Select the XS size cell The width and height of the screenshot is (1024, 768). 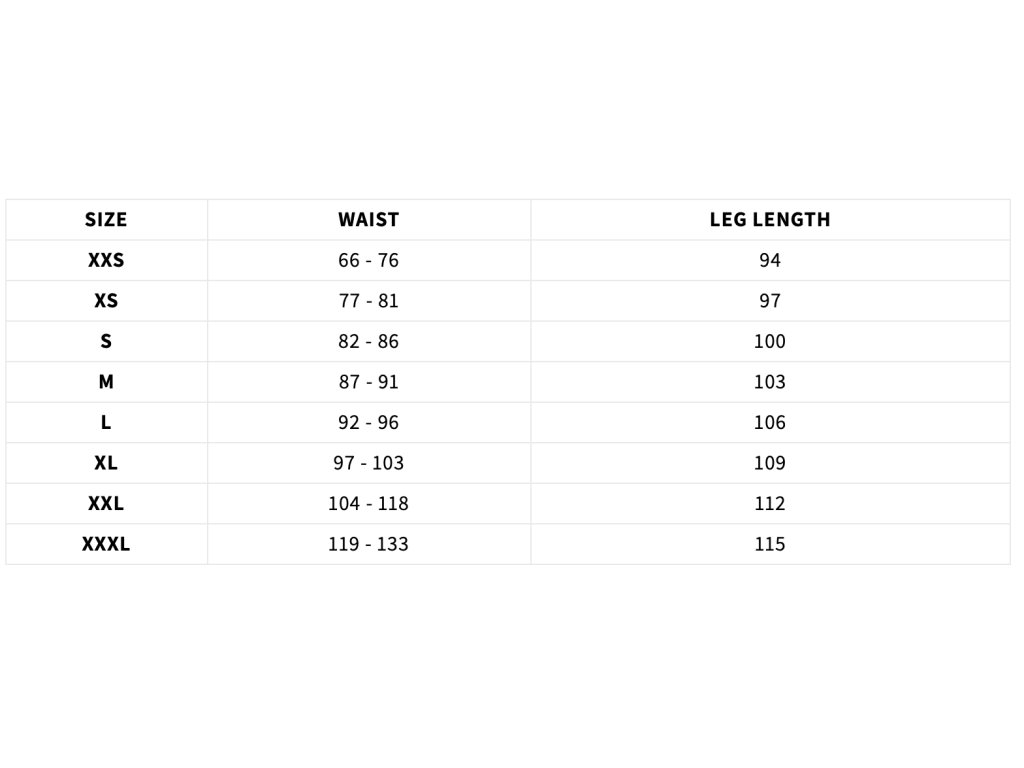pos(106,301)
